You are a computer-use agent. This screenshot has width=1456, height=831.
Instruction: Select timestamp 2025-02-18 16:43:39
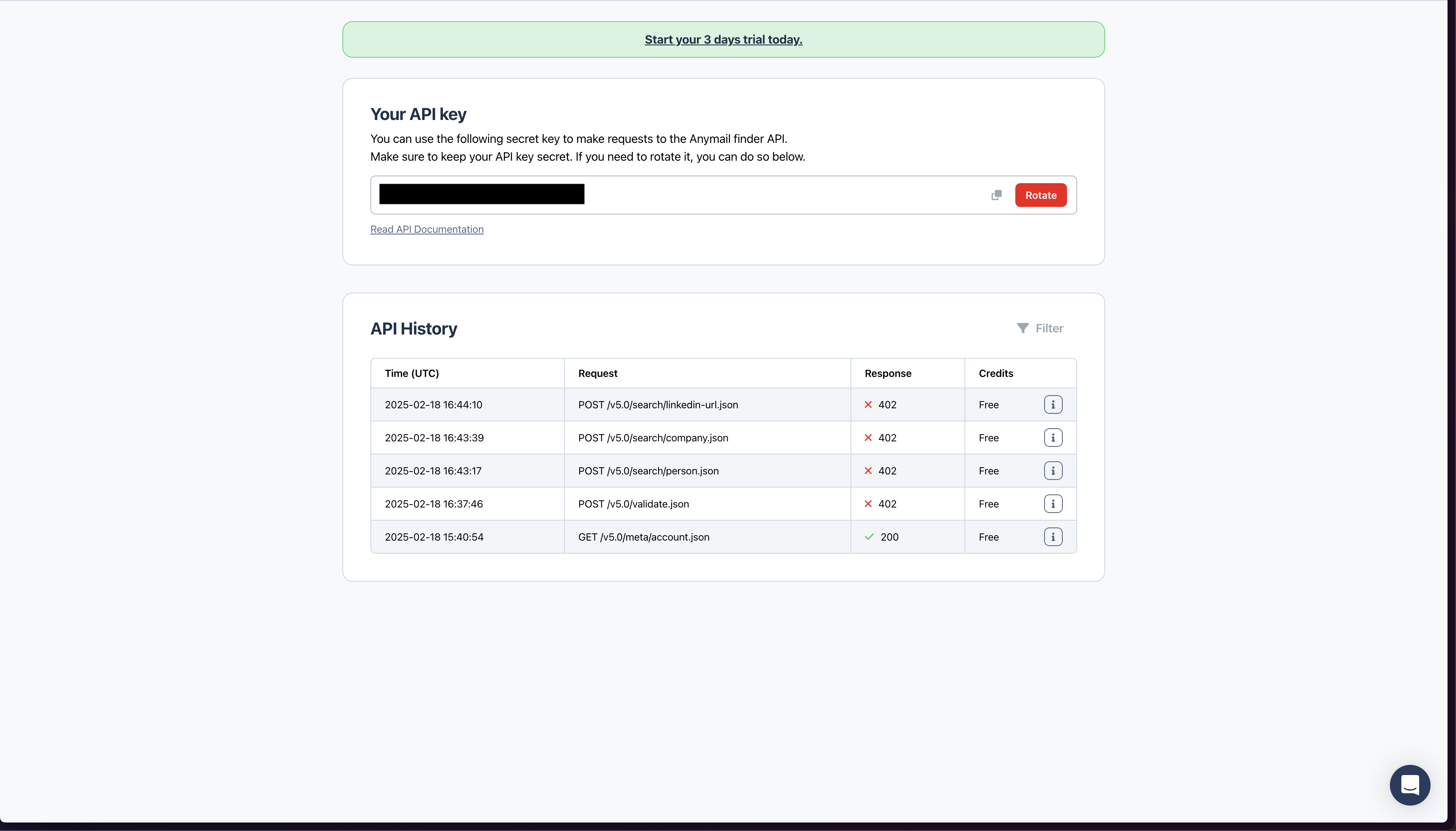tap(434, 438)
